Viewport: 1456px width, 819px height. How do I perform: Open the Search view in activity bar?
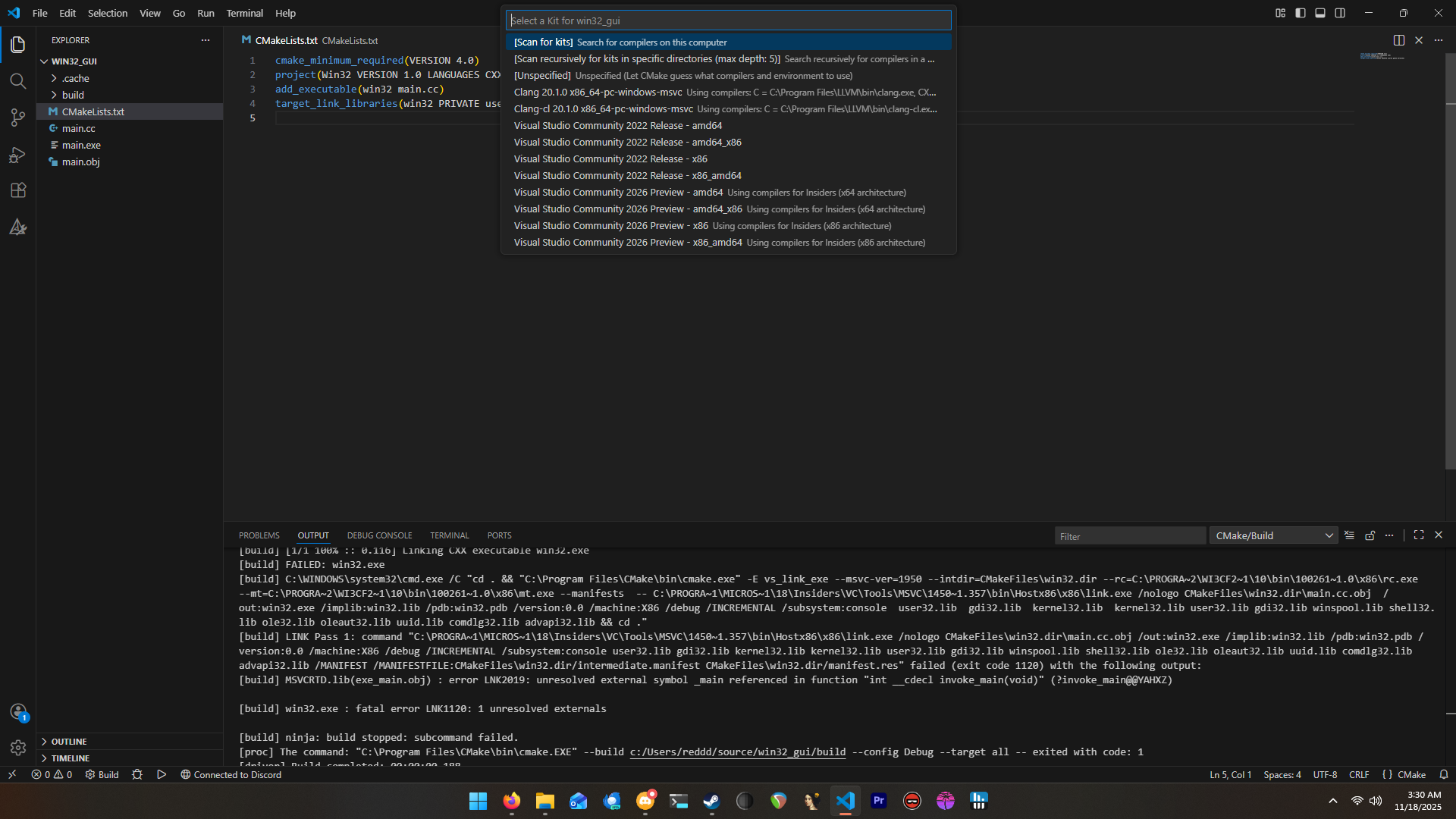[18, 81]
